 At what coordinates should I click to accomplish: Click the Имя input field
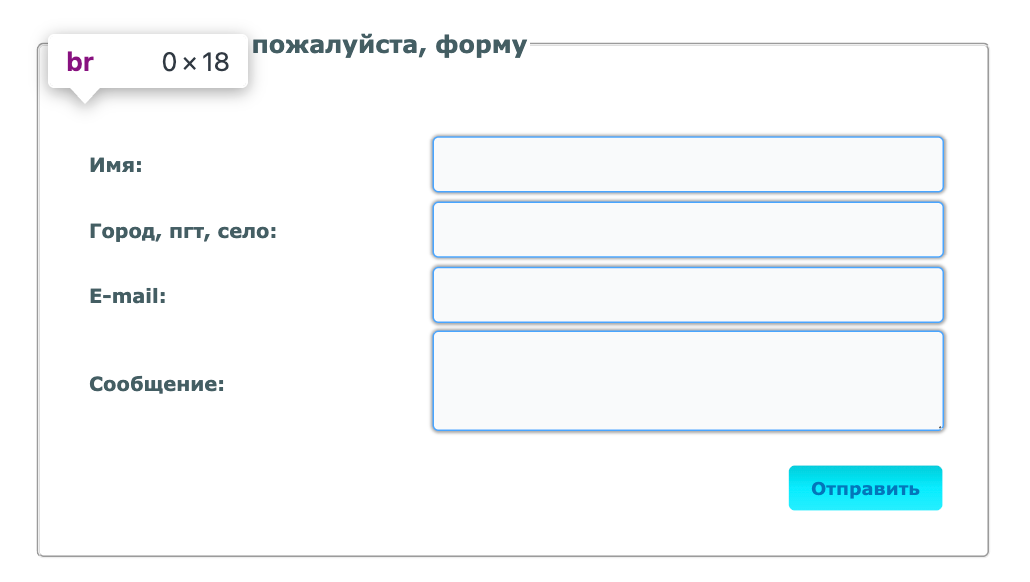[x=687, y=164]
